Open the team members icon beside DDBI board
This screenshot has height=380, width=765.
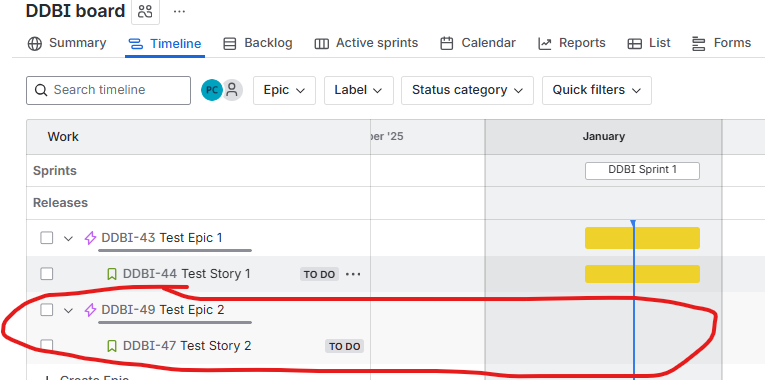(x=145, y=11)
